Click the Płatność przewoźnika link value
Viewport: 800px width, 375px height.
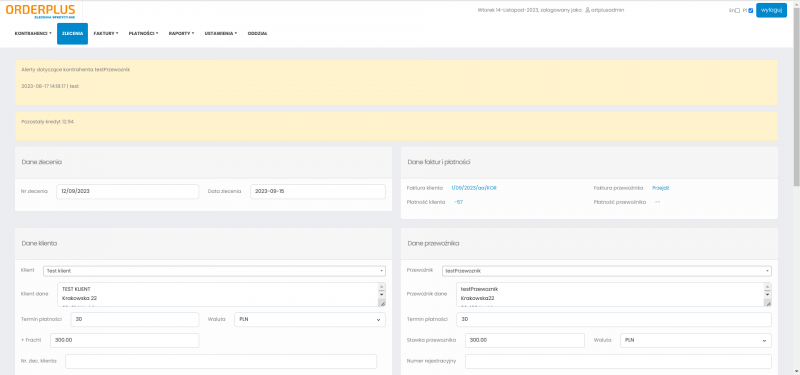[658, 202]
